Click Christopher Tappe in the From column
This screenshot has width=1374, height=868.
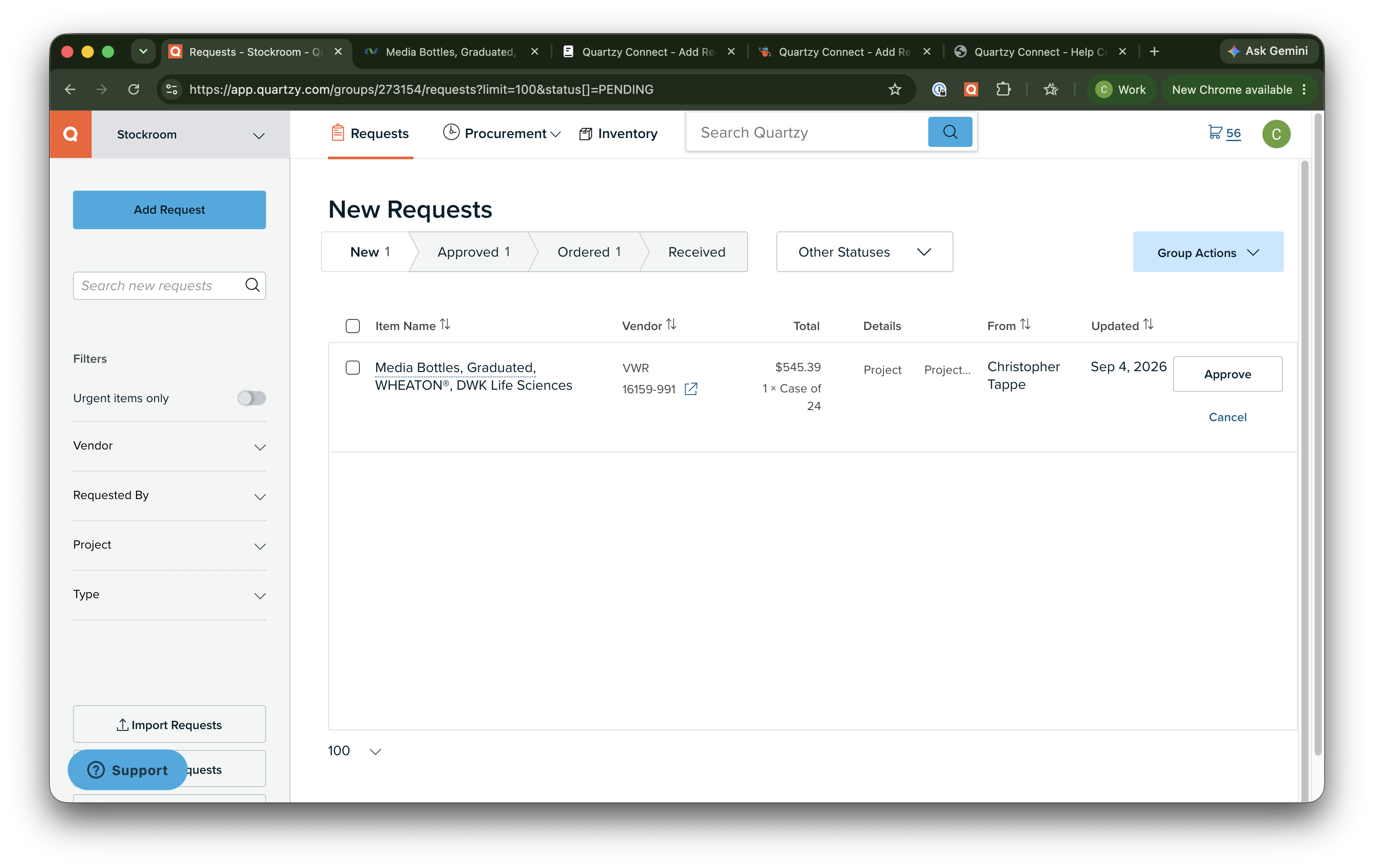1023,375
